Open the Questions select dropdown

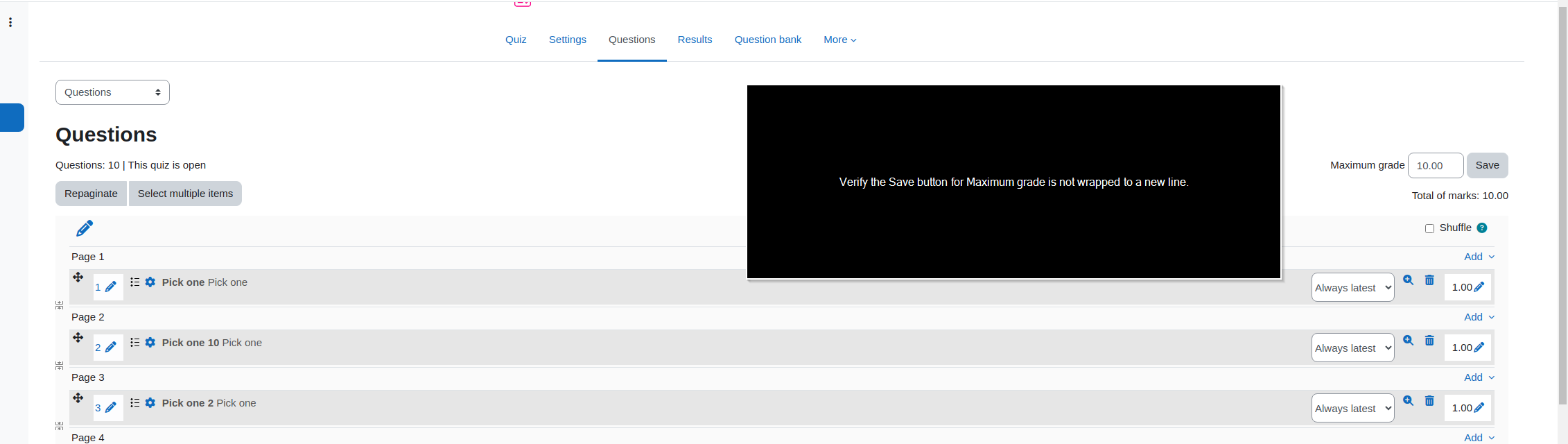click(112, 92)
